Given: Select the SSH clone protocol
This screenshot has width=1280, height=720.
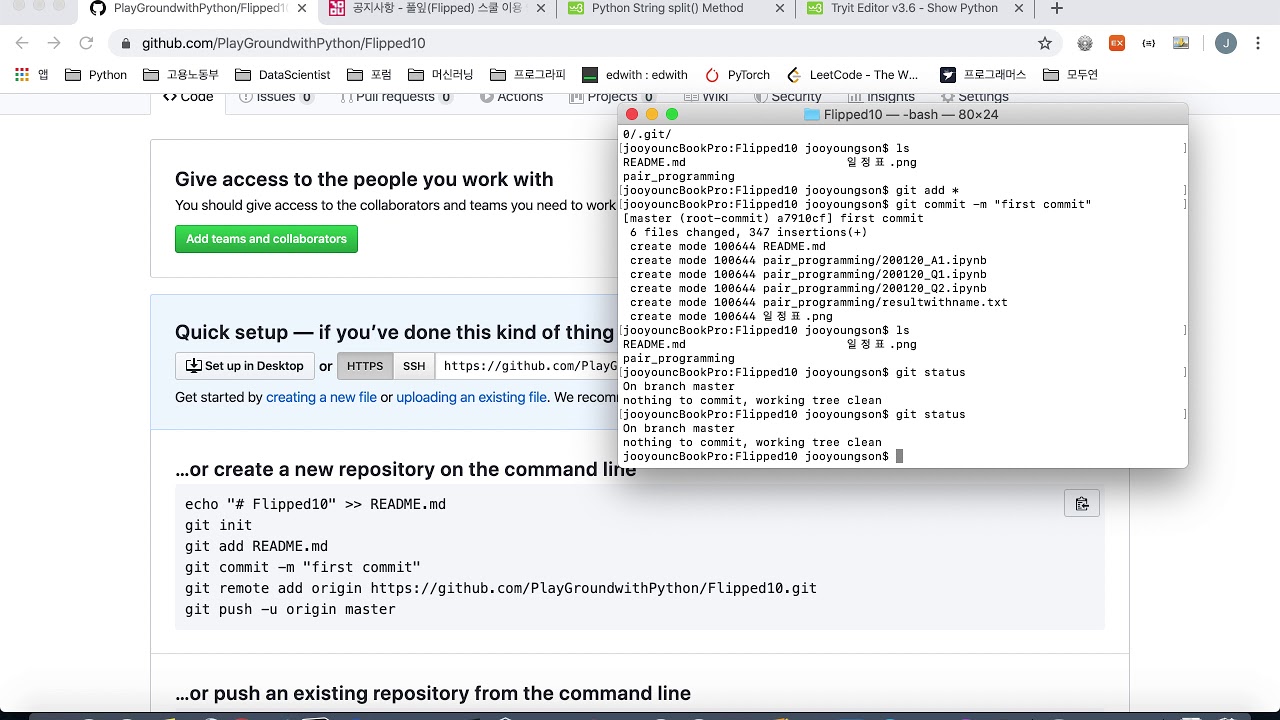Looking at the screenshot, I should pyautogui.click(x=414, y=366).
